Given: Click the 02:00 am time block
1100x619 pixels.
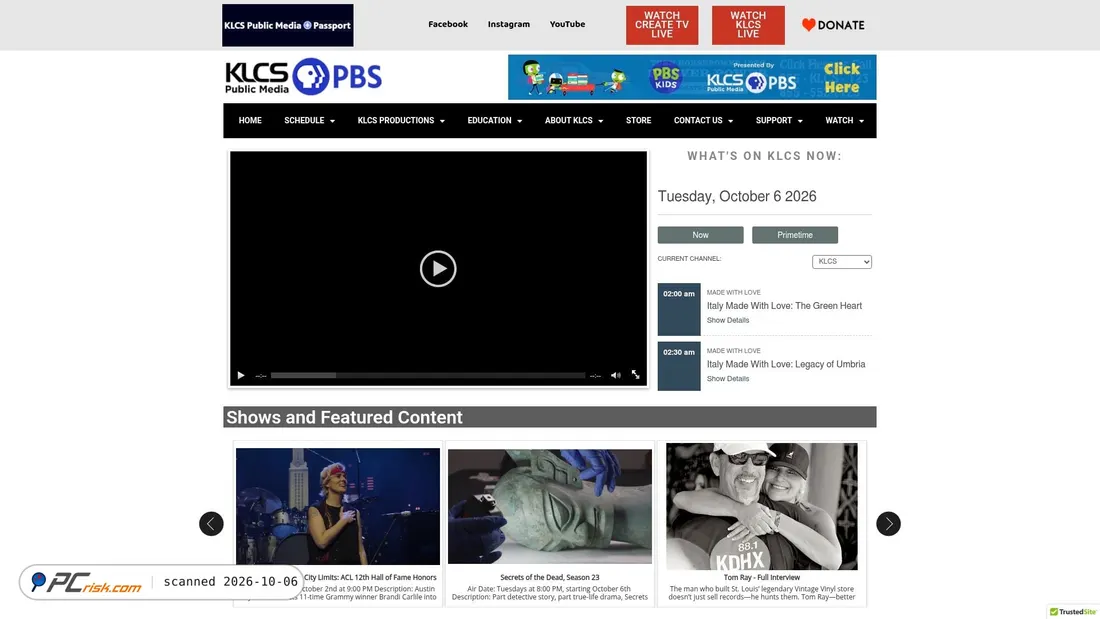Looking at the screenshot, I should pos(678,309).
